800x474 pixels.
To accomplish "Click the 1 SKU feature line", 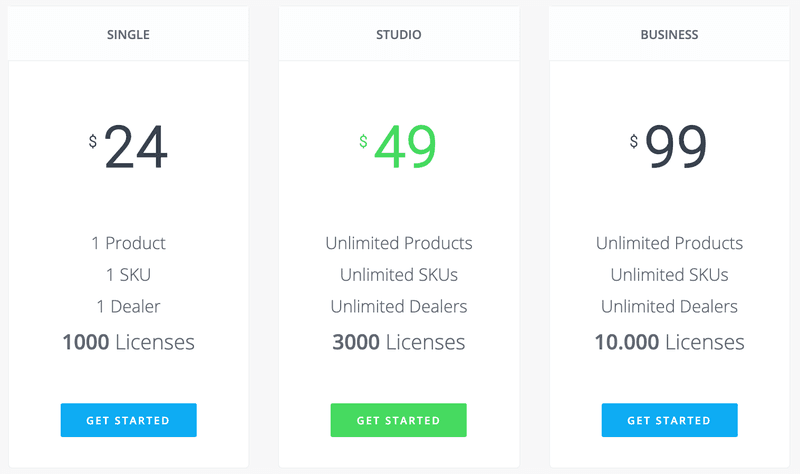I will [x=128, y=275].
